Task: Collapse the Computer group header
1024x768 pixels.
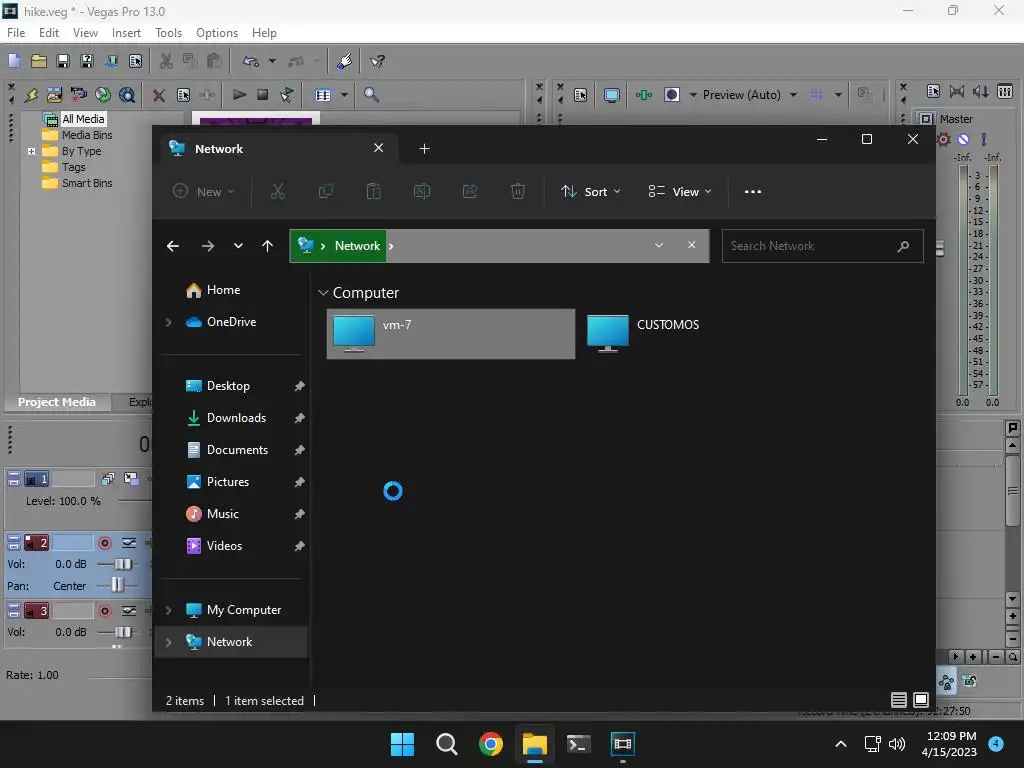Action: 323,293
